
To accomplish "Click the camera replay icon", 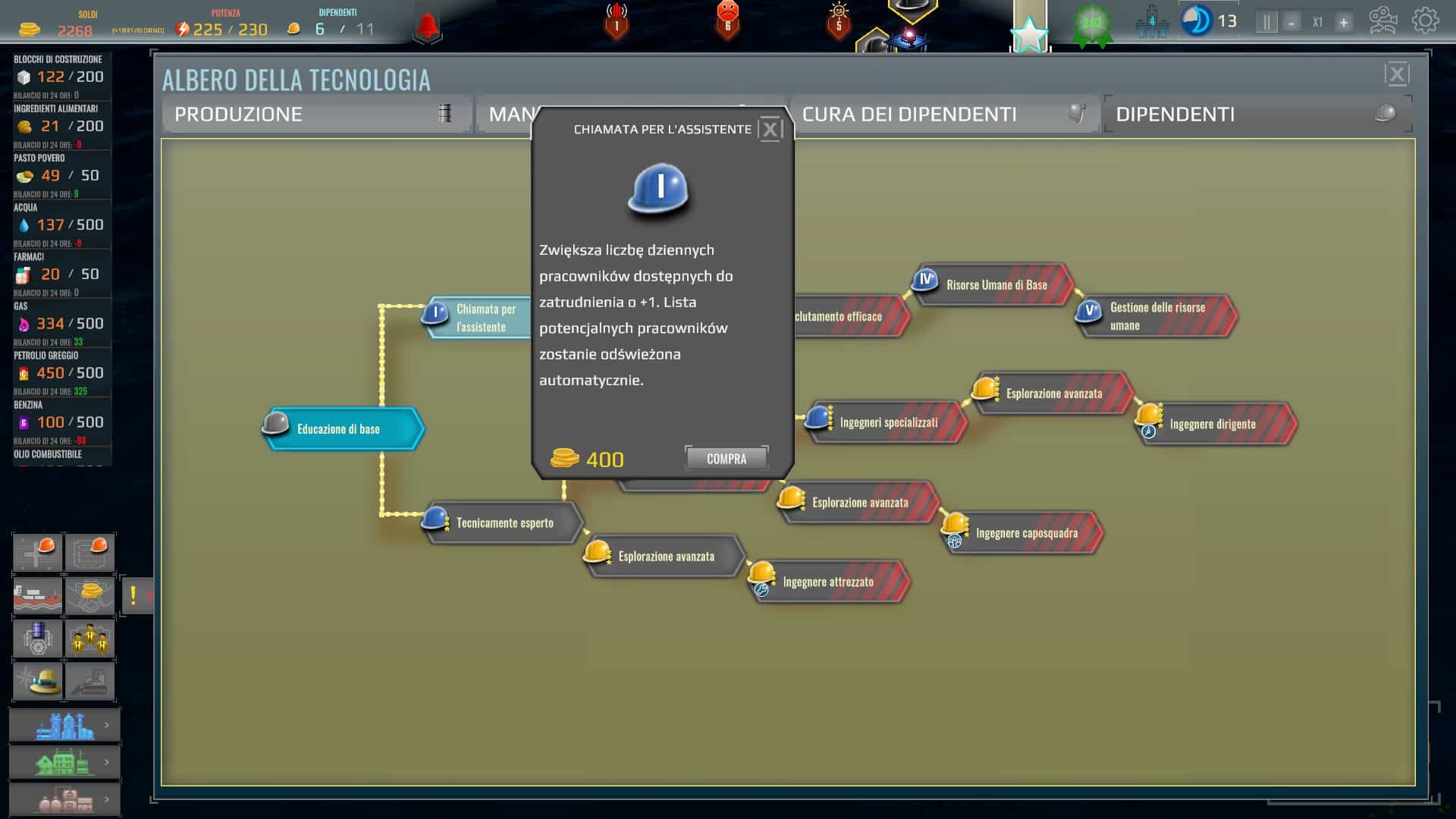I will pos(1383,20).
